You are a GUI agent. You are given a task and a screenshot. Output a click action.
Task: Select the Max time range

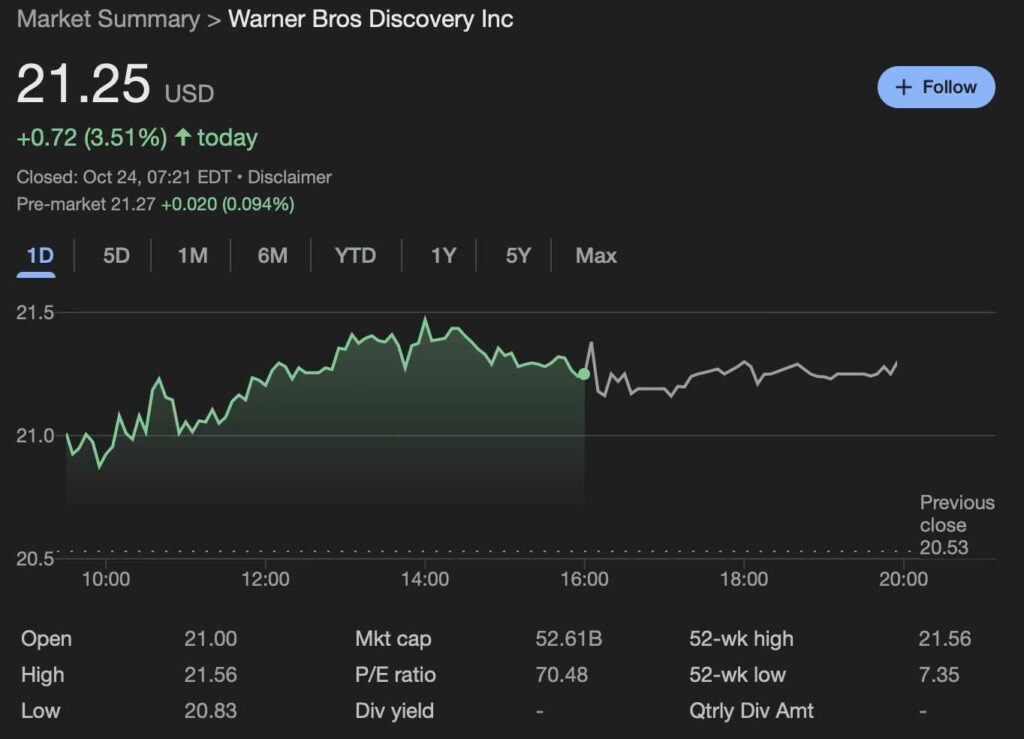tap(595, 256)
